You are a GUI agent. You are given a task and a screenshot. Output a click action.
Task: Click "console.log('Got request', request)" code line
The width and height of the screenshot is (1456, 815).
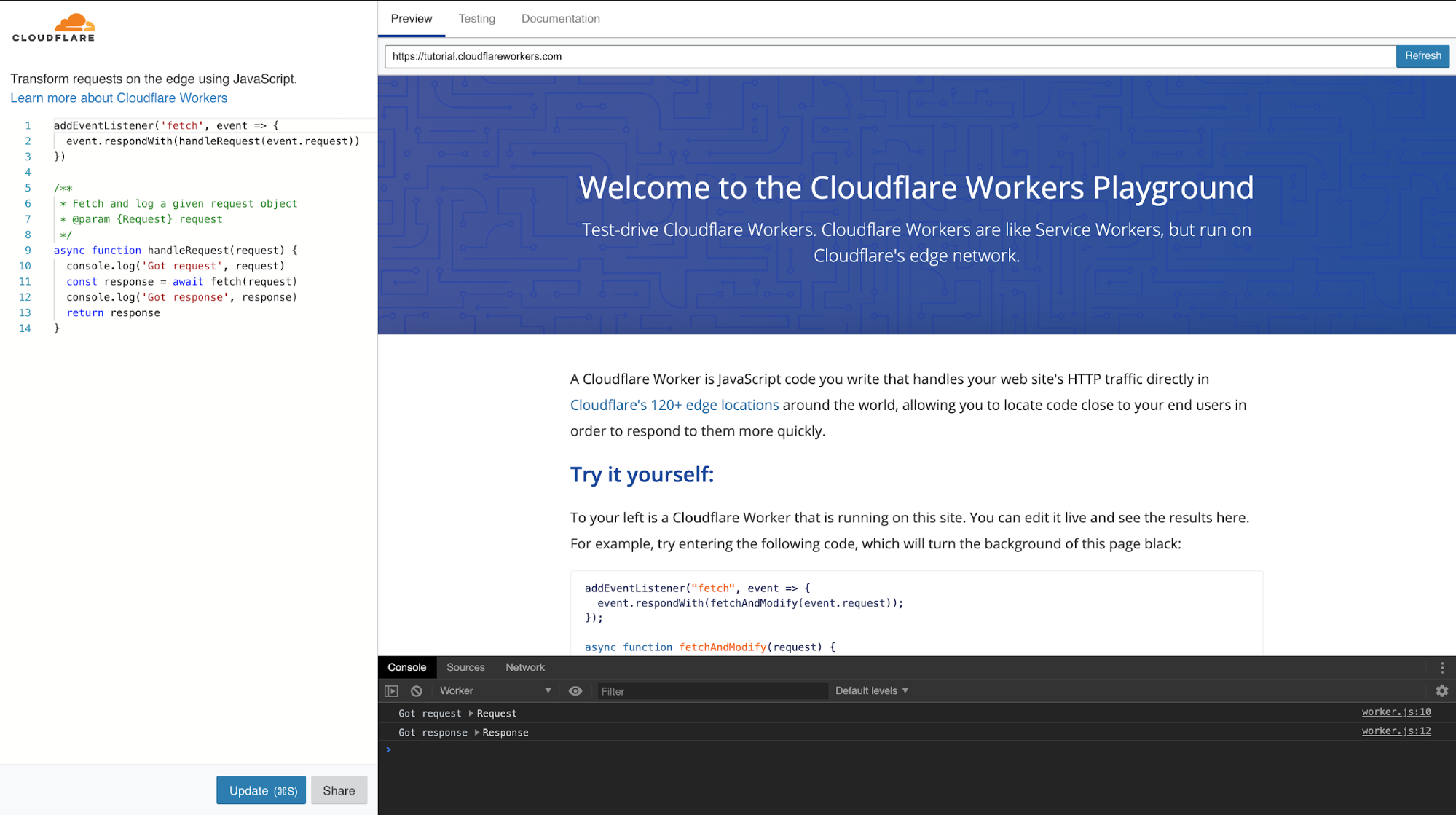coord(176,267)
